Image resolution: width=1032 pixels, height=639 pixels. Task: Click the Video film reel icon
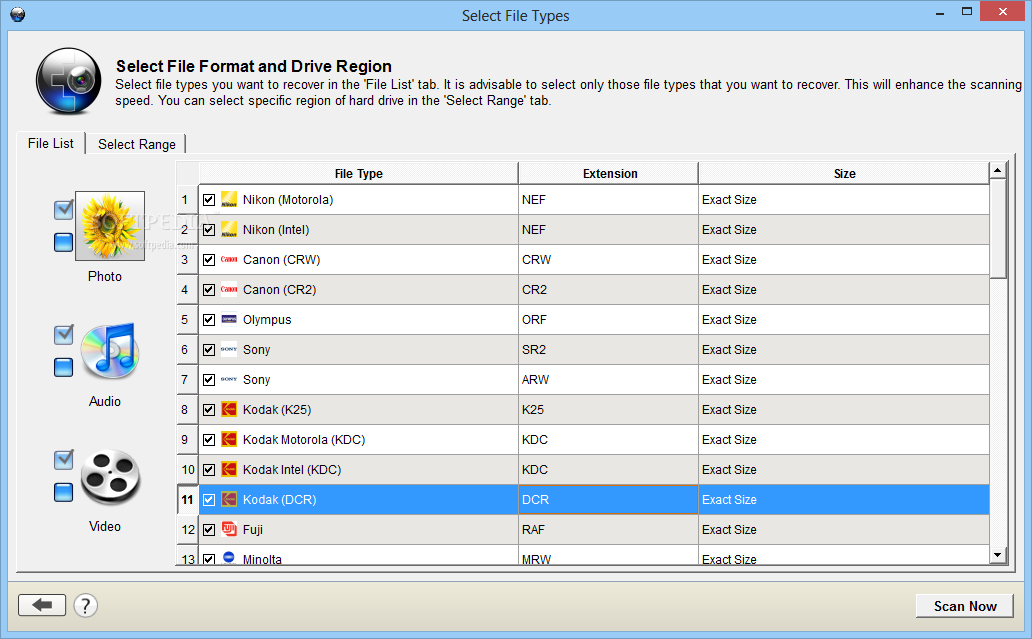[110, 477]
